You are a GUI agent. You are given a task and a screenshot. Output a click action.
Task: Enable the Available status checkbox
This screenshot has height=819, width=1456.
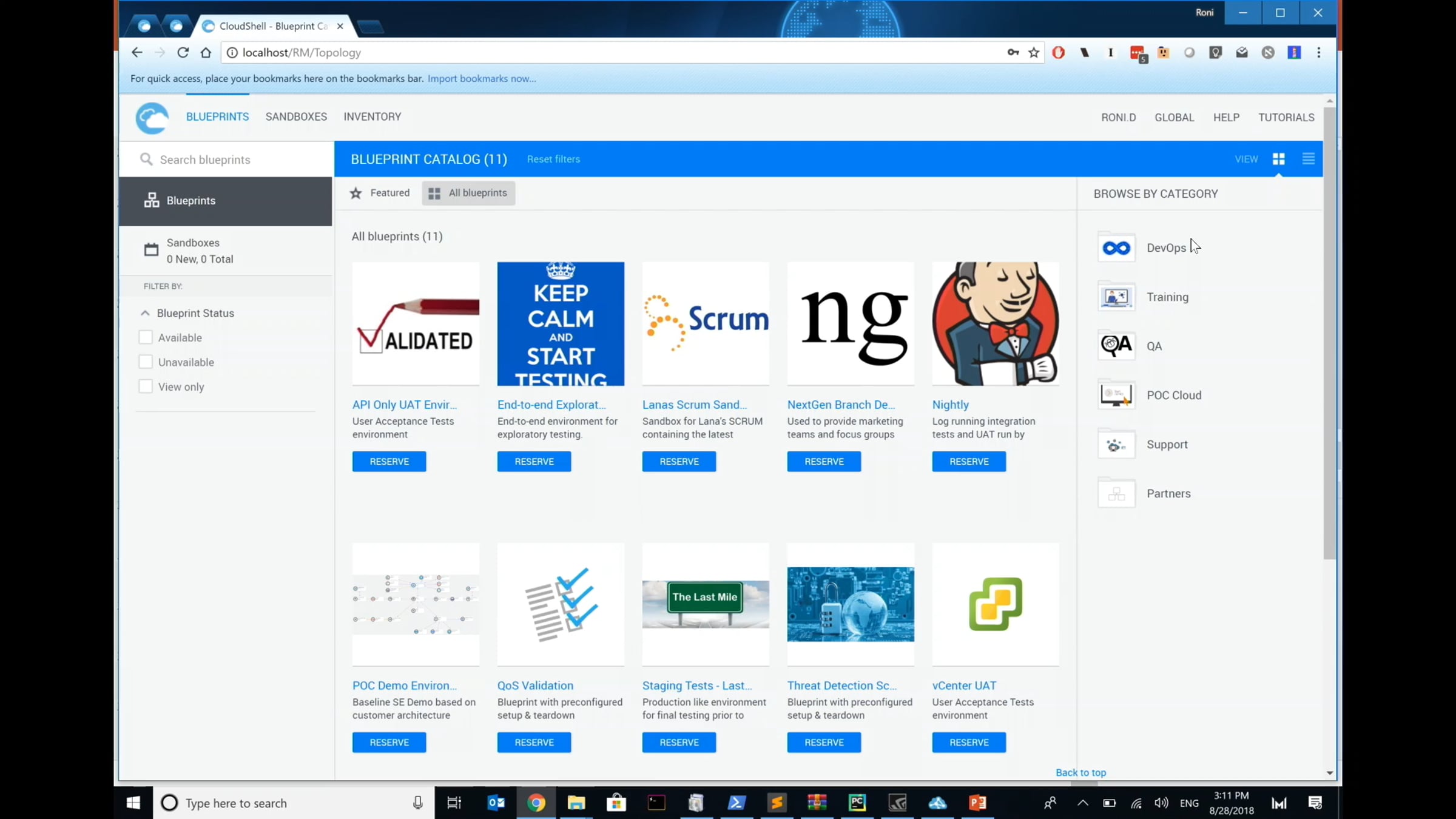[x=146, y=337]
